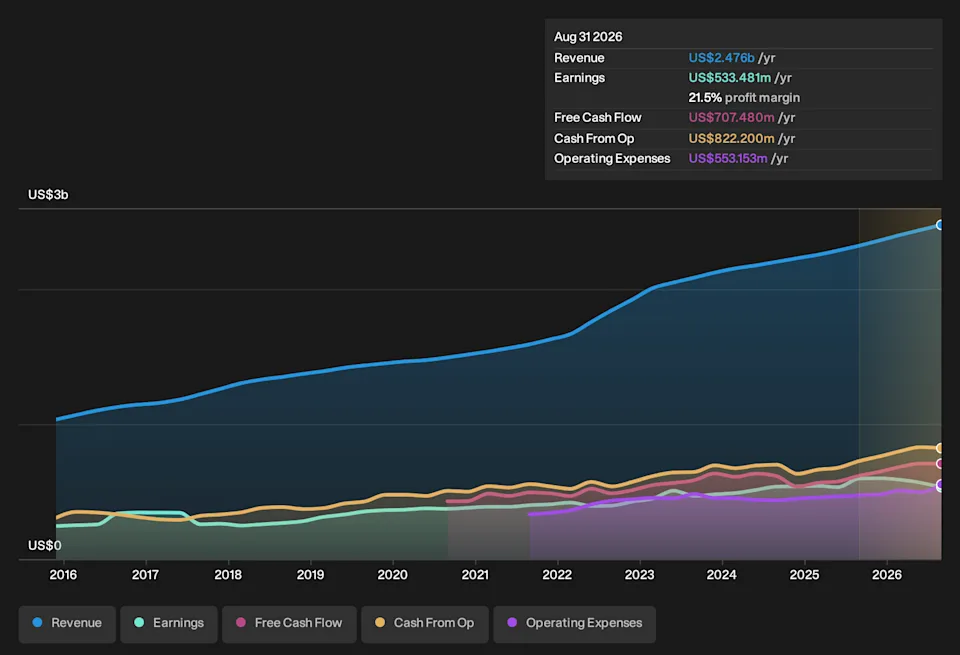Click the "2024" x-axis year label
The image size is (960, 655).
722,575
